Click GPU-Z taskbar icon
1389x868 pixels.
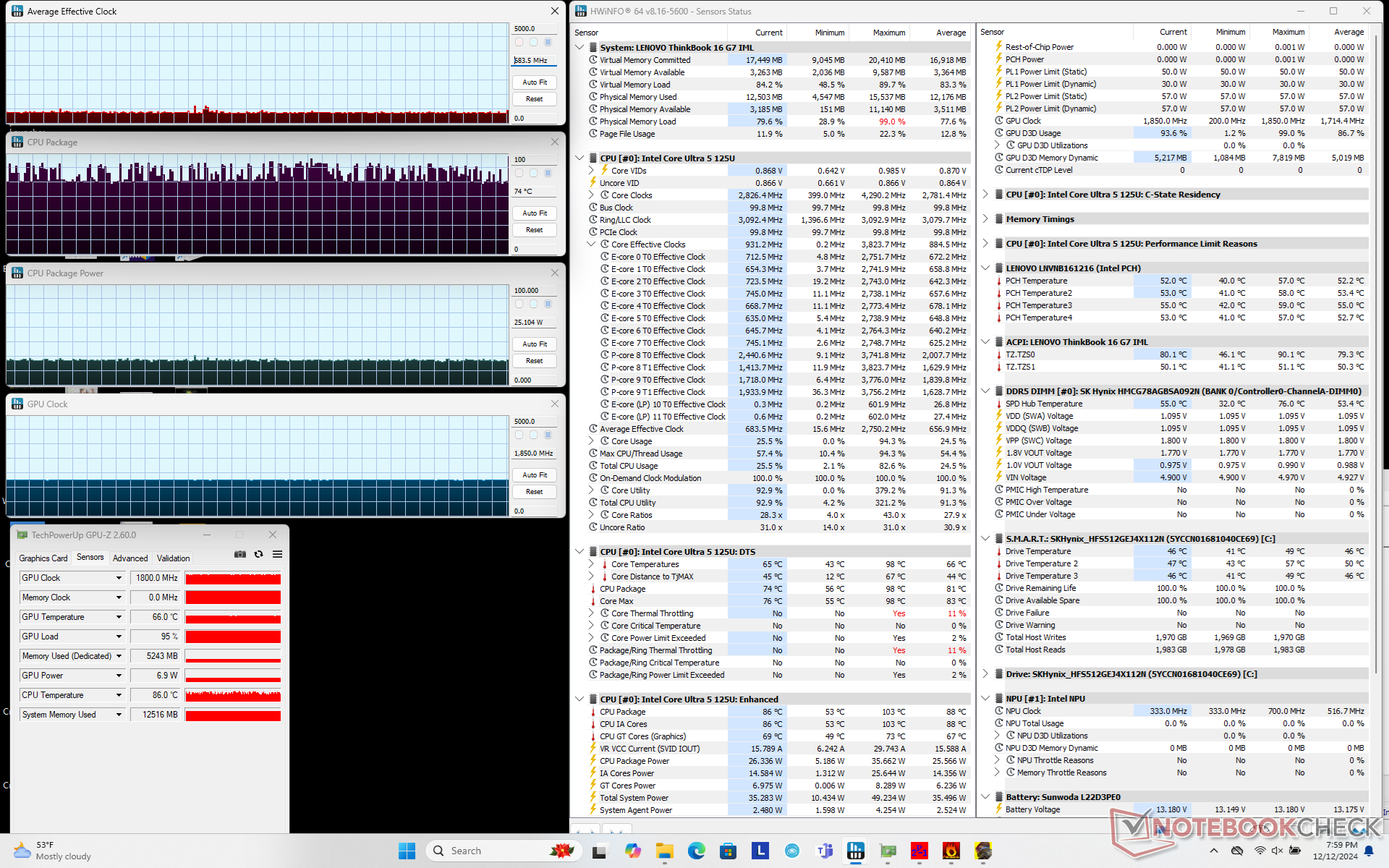888,851
